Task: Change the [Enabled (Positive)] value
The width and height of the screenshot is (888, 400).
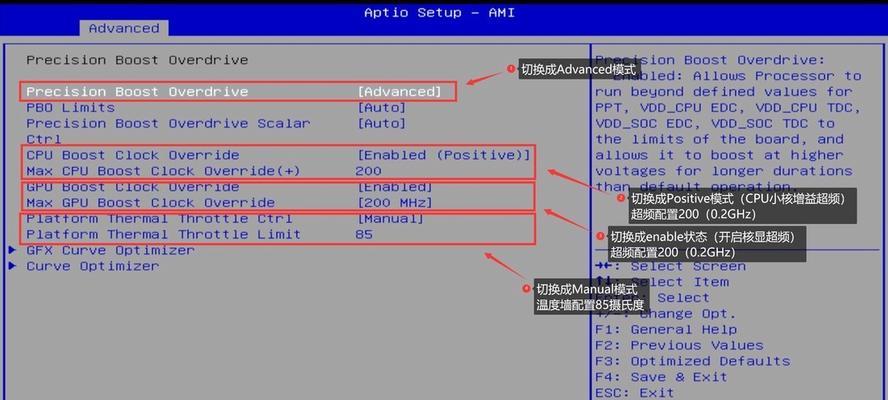Action: 443,155
